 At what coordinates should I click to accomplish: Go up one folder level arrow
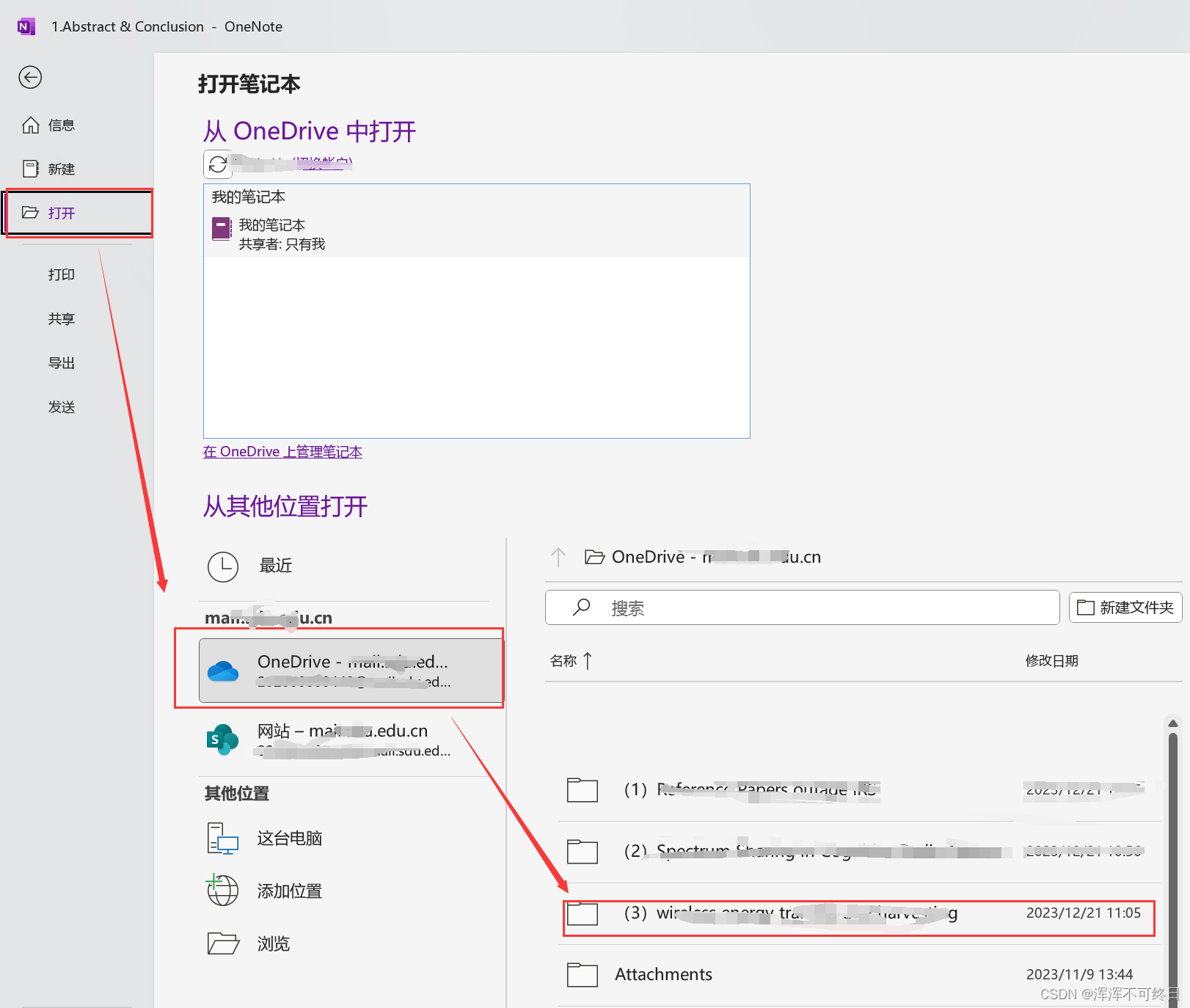pos(558,558)
